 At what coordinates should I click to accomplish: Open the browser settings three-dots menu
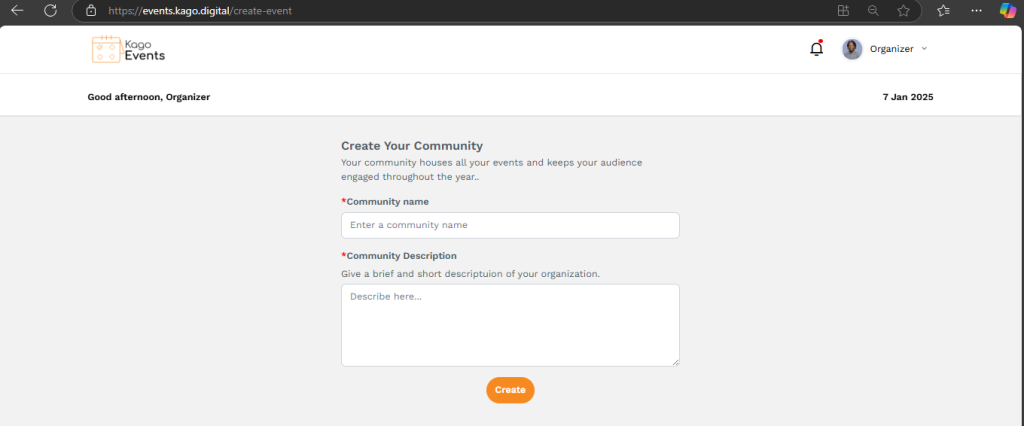coord(976,10)
